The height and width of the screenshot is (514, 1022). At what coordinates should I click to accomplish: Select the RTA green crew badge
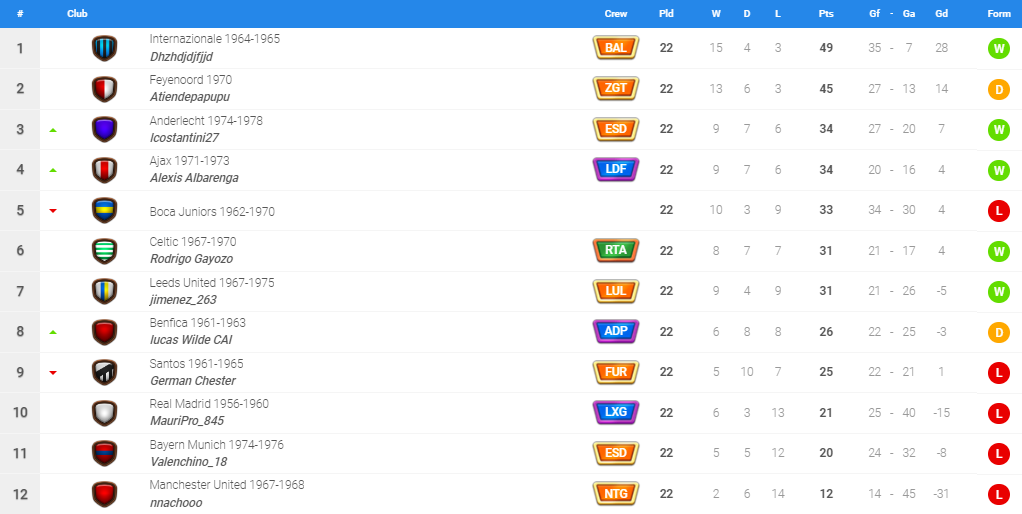pos(615,251)
